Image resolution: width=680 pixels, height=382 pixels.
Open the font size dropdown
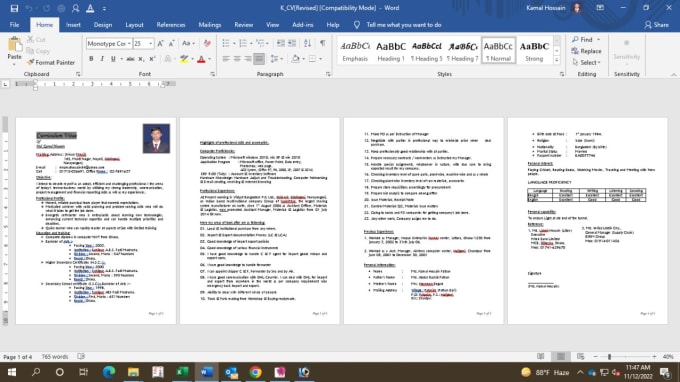(x=150, y=44)
